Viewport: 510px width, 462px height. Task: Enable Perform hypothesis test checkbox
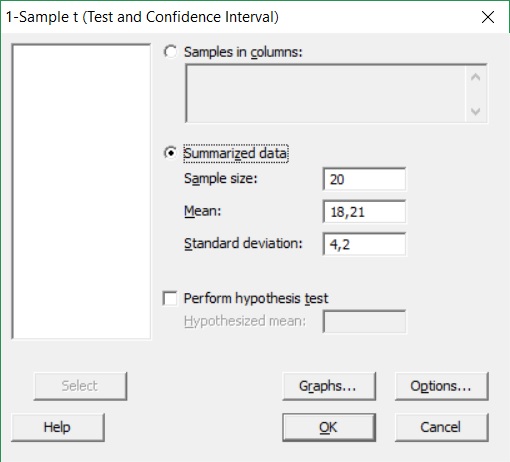170,298
